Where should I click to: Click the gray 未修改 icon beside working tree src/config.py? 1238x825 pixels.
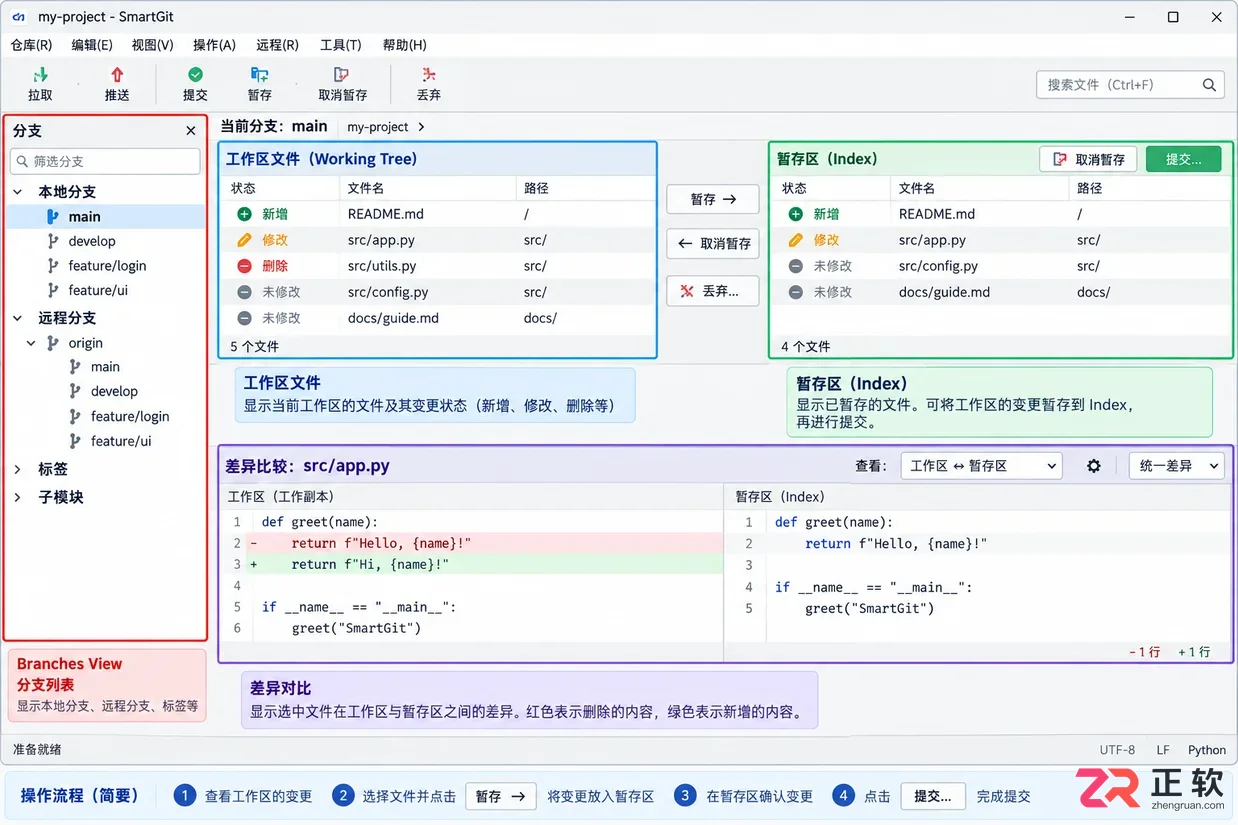(244, 292)
